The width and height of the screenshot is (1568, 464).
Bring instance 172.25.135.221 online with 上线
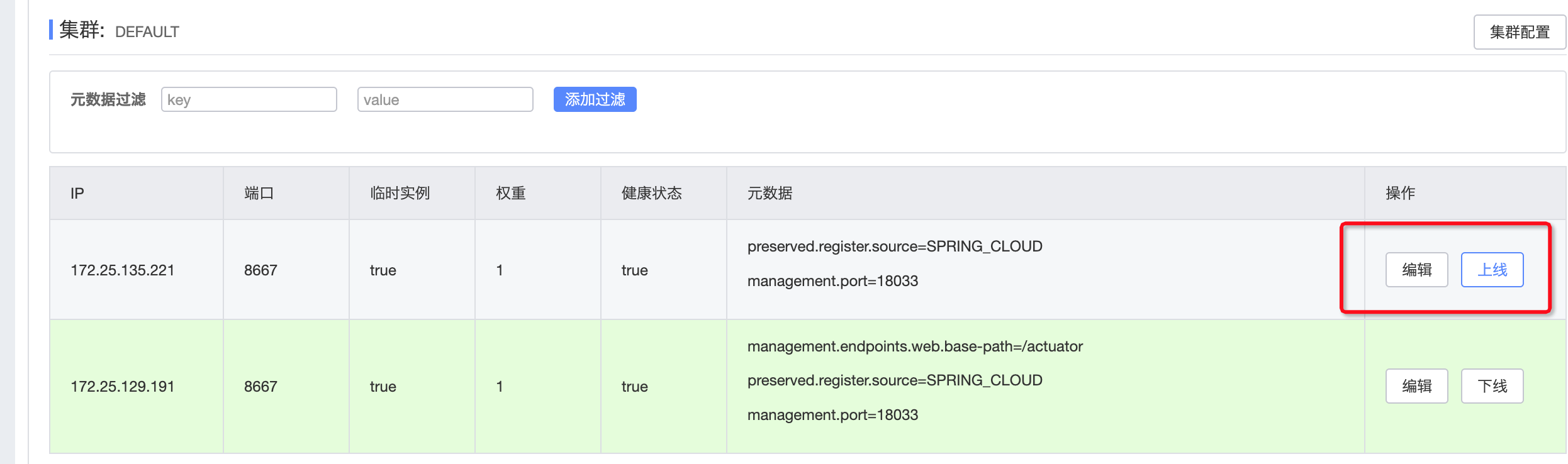coord(1492,270)
